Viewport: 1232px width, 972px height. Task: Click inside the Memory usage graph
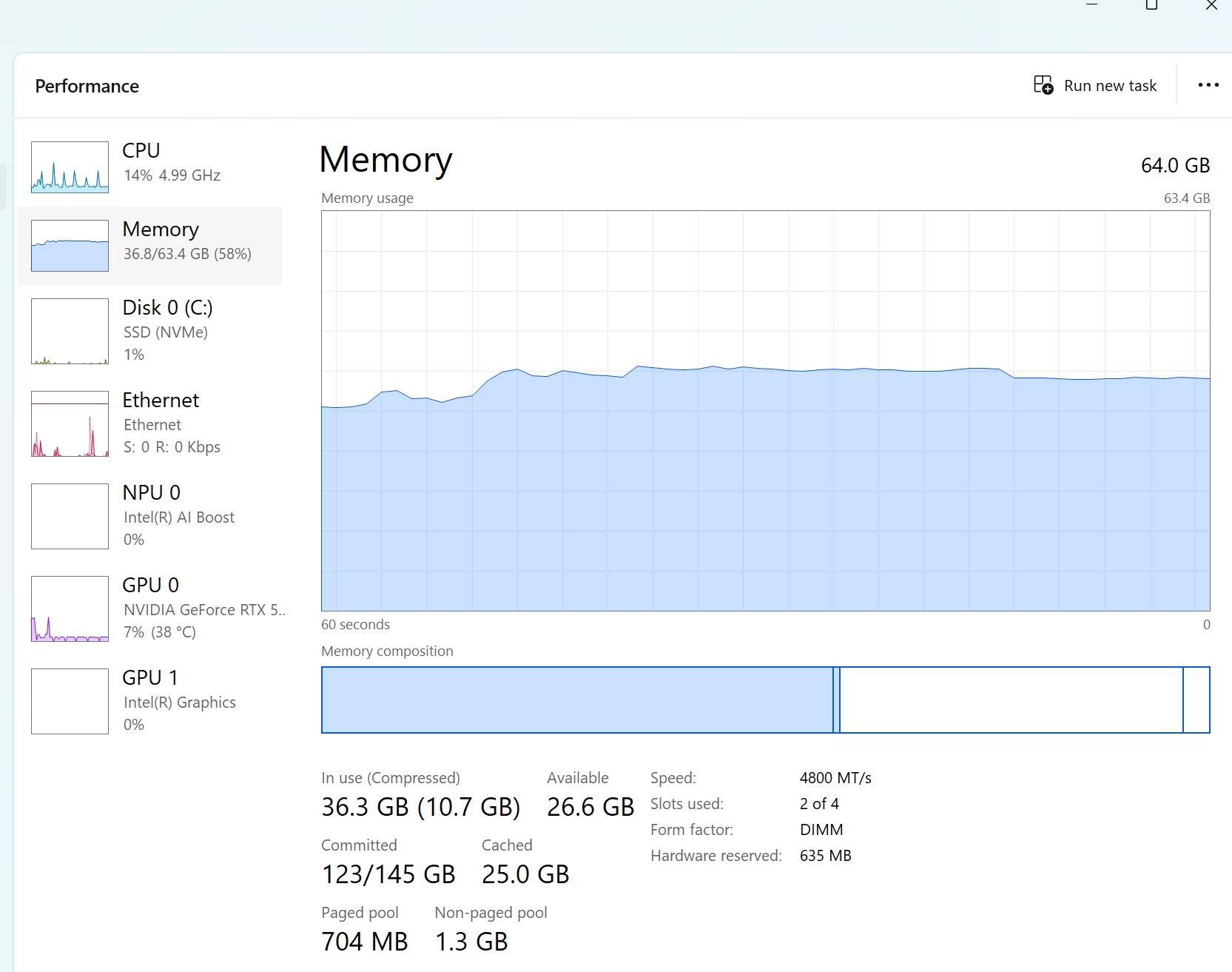coord(766,411)
